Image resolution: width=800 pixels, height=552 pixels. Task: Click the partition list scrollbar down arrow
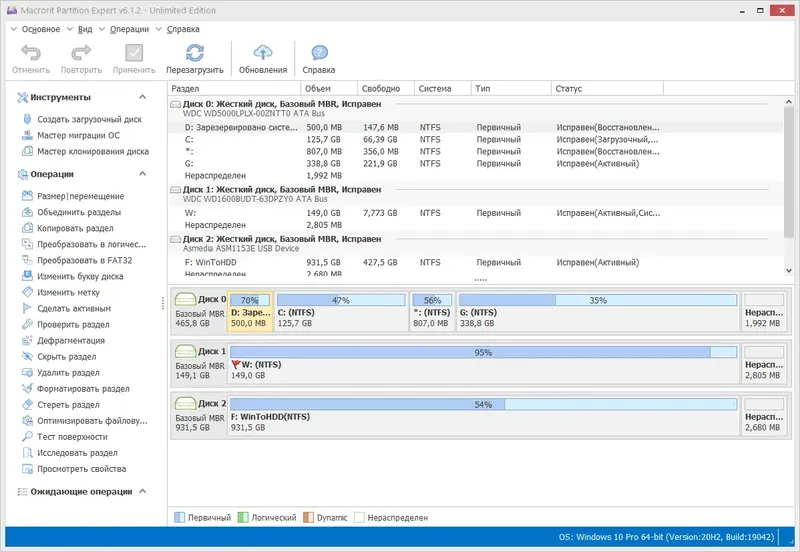(789, 270)
